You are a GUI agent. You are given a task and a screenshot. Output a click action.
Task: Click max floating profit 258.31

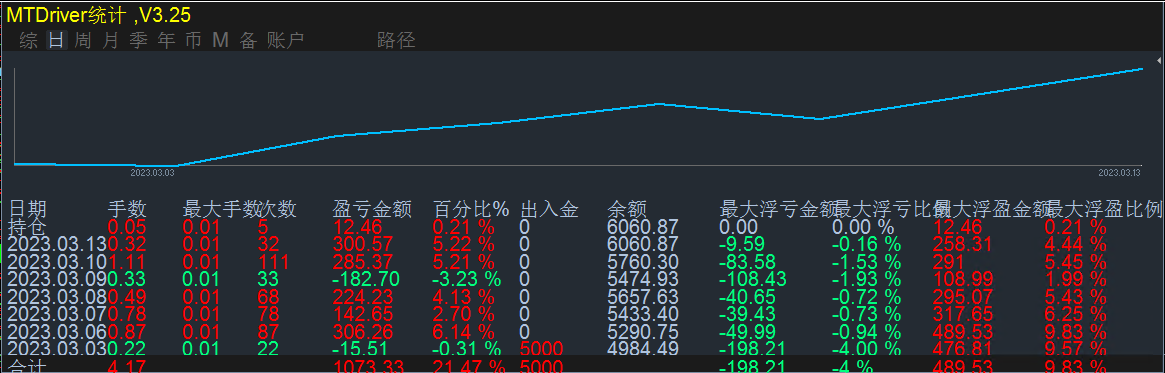pos(963,244)
